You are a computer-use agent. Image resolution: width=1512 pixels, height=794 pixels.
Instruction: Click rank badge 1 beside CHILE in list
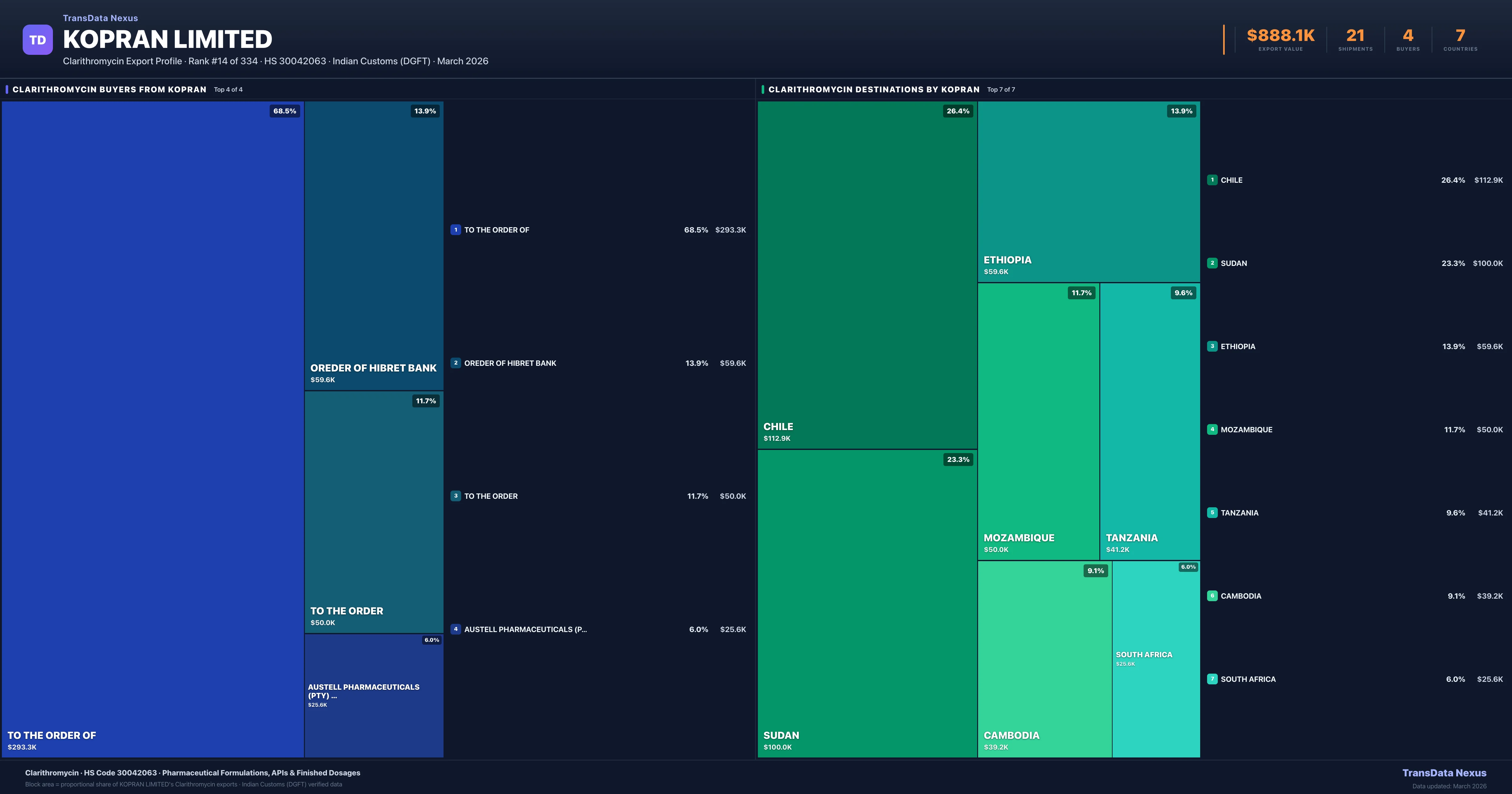tap(1212, 180)
